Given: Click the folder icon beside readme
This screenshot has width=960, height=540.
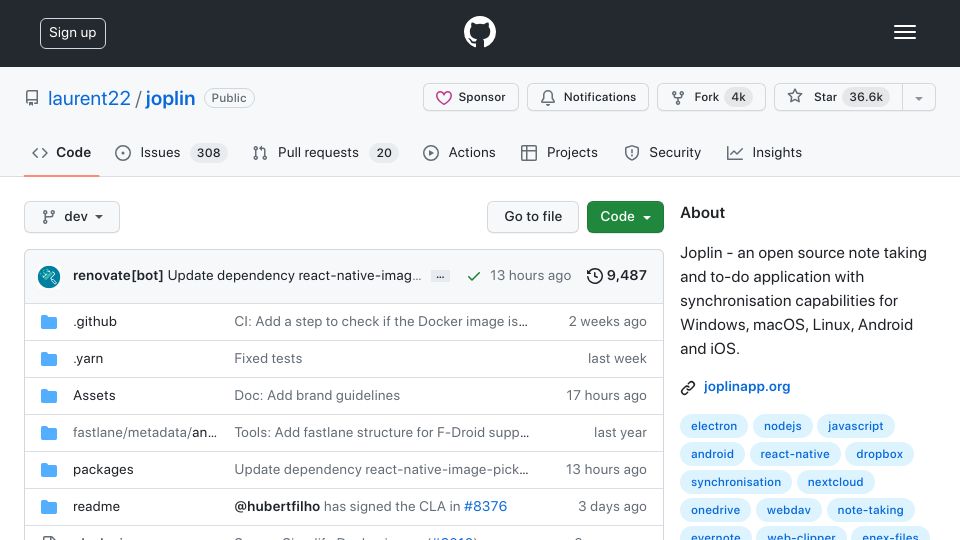Looking at the screenshot, I should [x=49, y=507].
